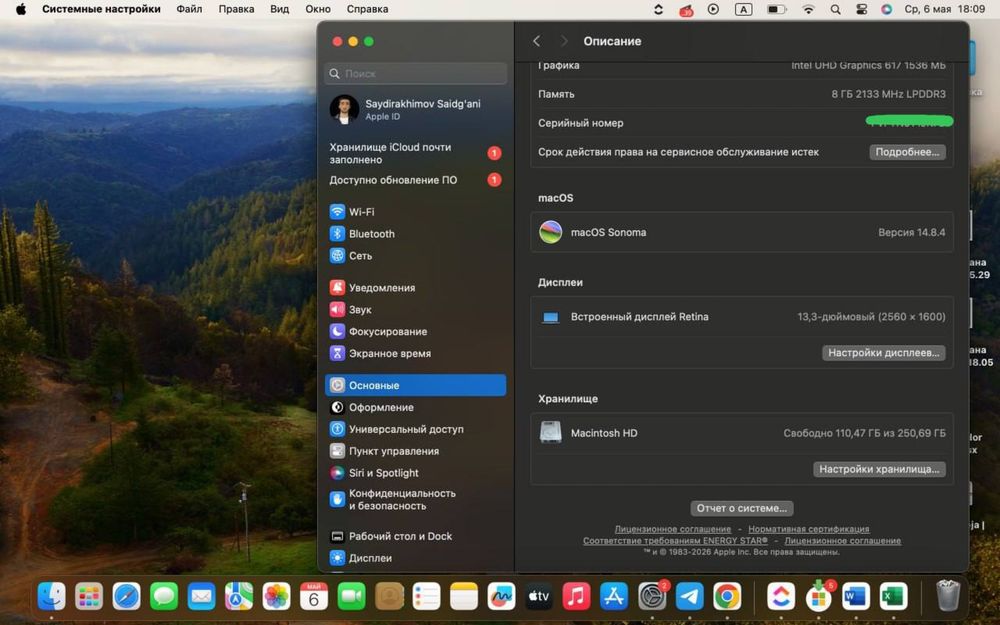The width and height of the screenshot is (1000, 625).
Task: Go back with the left chevron
Action: (536, 41)
